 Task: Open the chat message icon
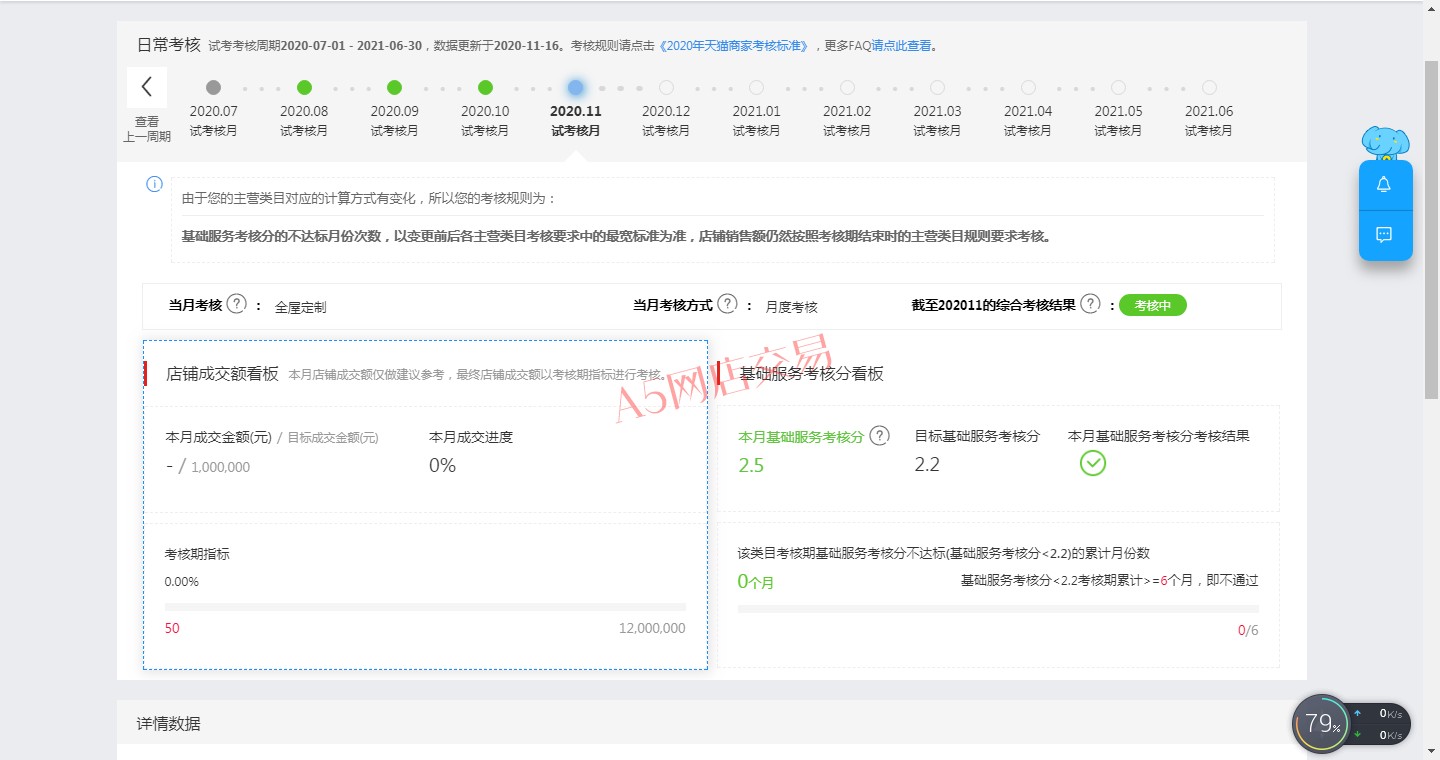tap(1384, 235)
